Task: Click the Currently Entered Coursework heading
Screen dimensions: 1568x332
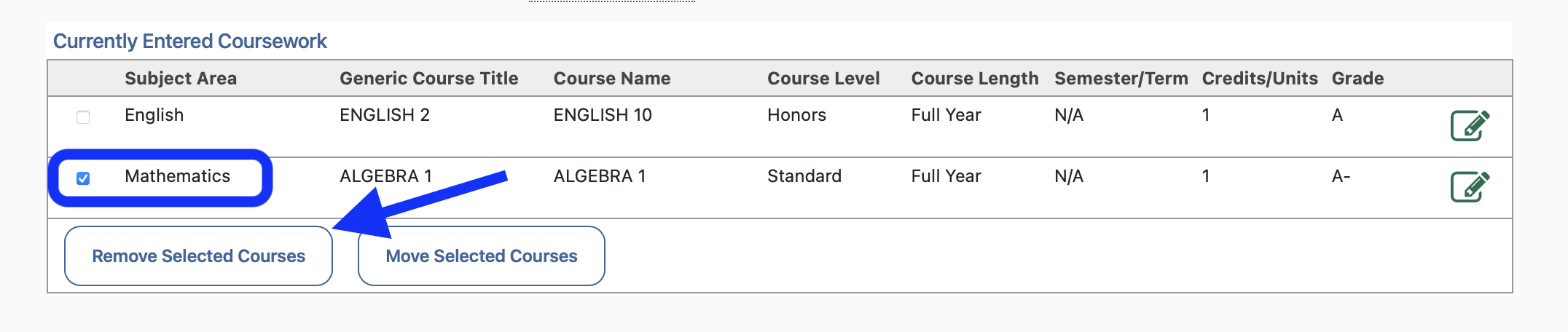Action: click(190, 41)
